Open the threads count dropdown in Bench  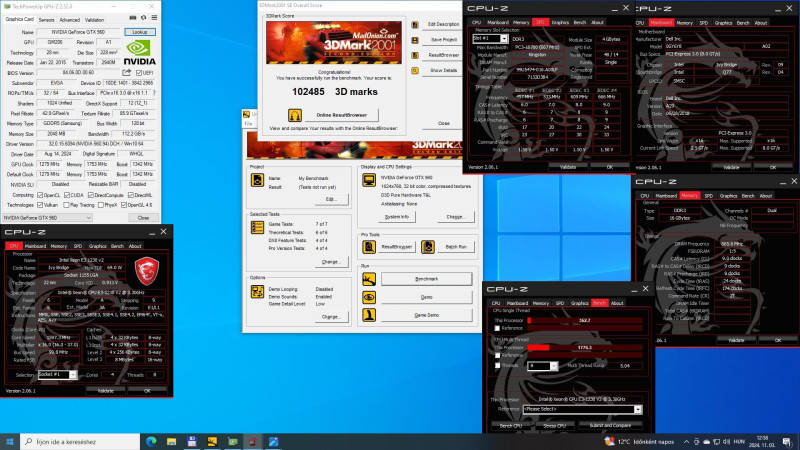click(x=542, y=366)
